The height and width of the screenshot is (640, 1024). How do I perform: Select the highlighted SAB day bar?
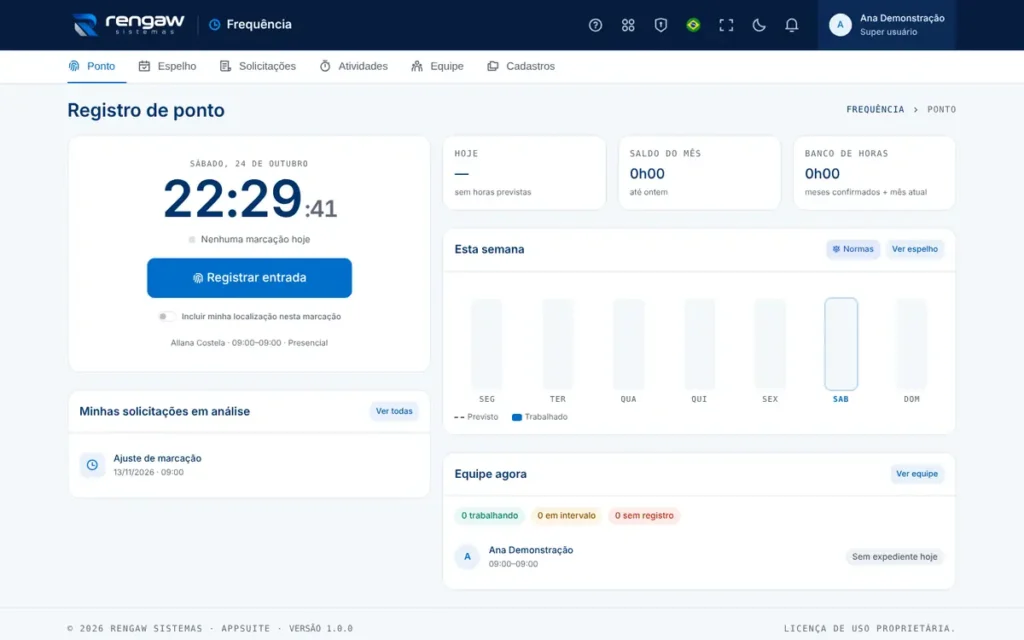pyautogui.click(x=840, y=344)
